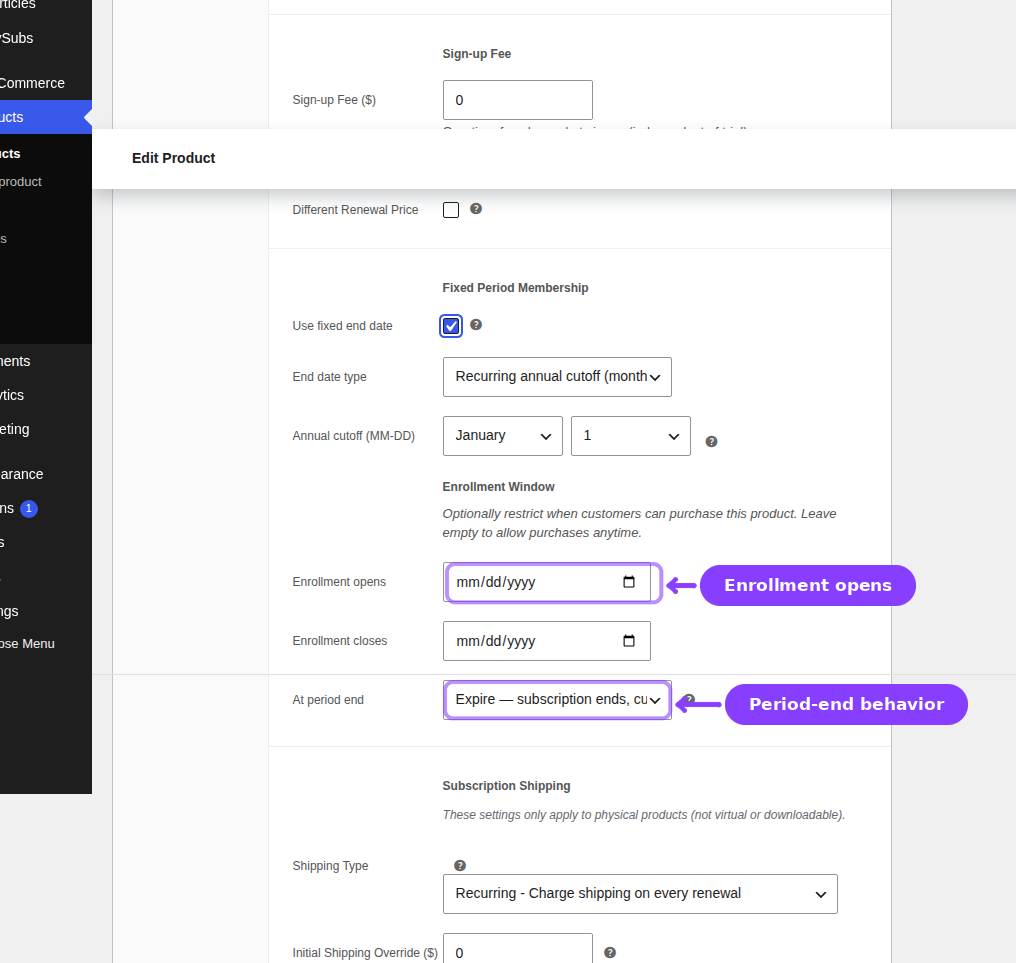Open help tooltip for Different Renewal Price
The height and width of the screenshot is (963, 1016).
(x=476, y=209)
